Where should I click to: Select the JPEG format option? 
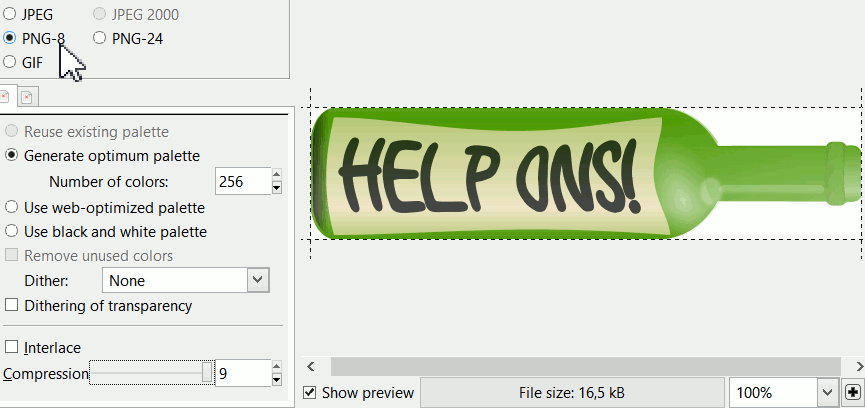point(9,14)
